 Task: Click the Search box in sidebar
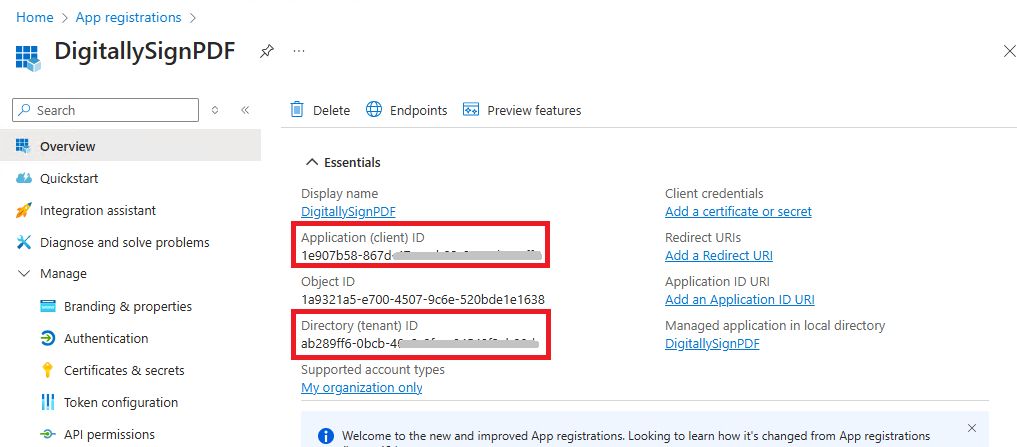coord(105,110)
